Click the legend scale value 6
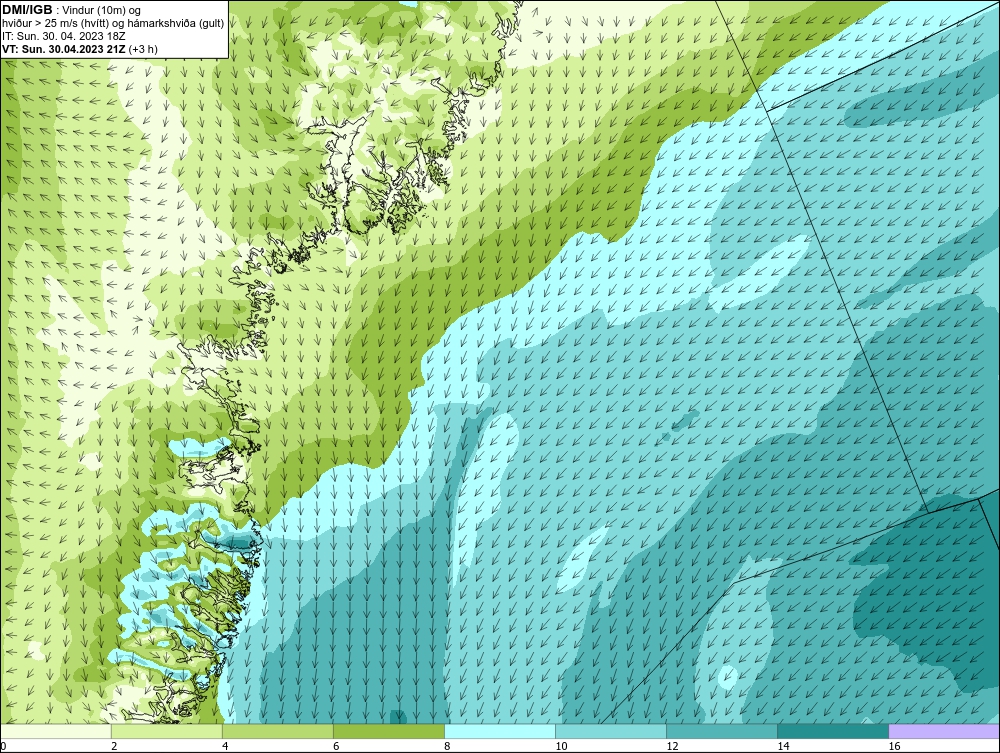 (x=336, y=746)
